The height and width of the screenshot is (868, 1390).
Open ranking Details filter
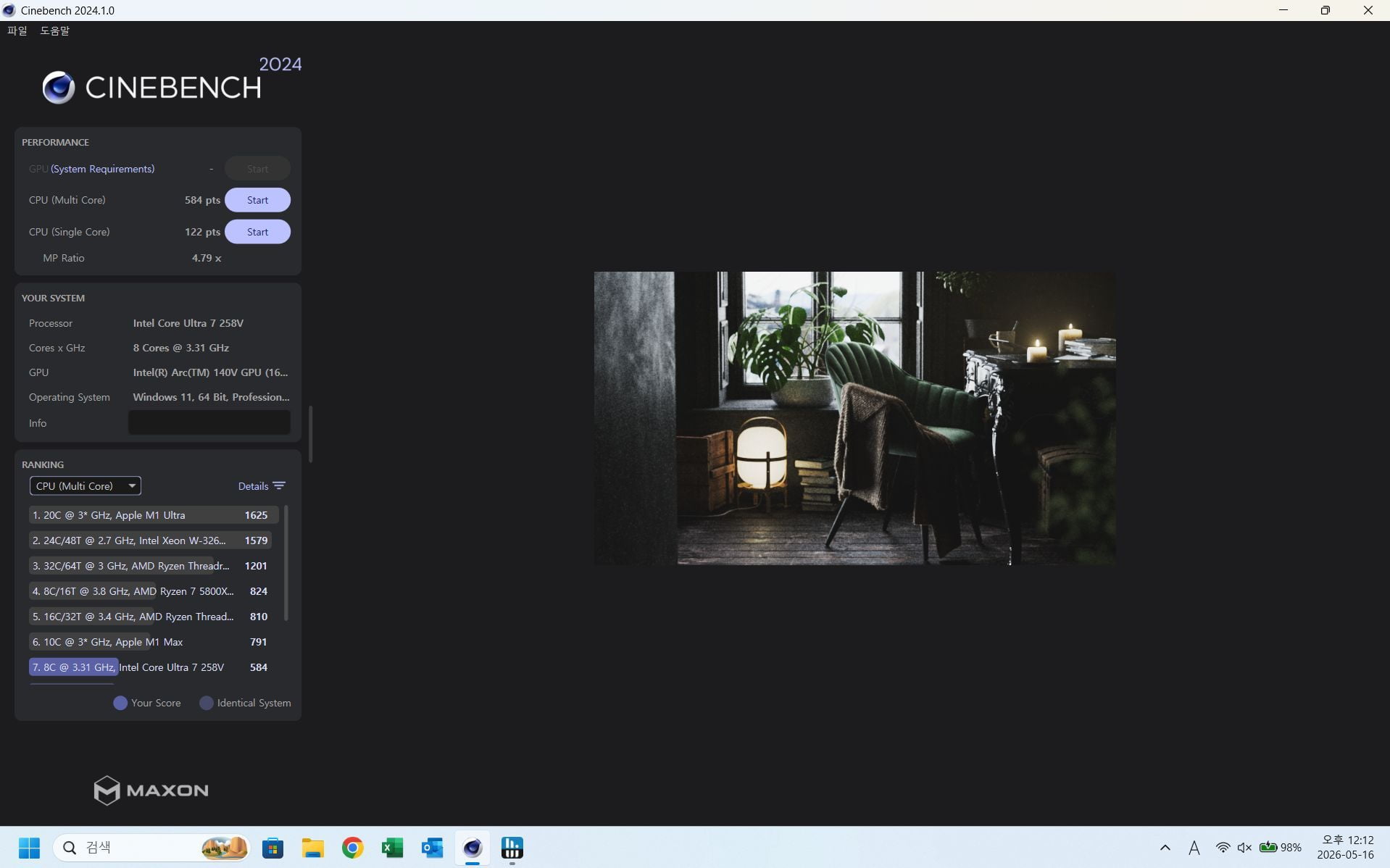coord(261,486)
